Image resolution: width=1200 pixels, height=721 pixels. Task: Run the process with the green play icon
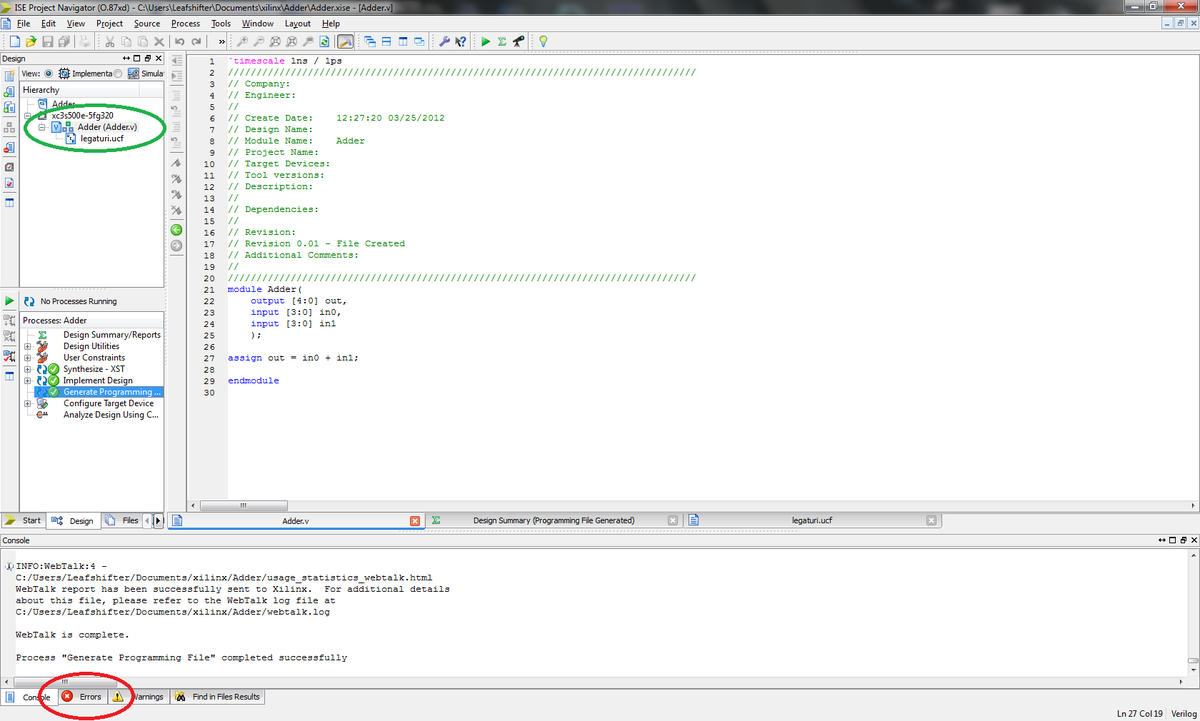[x=485, y=41]
